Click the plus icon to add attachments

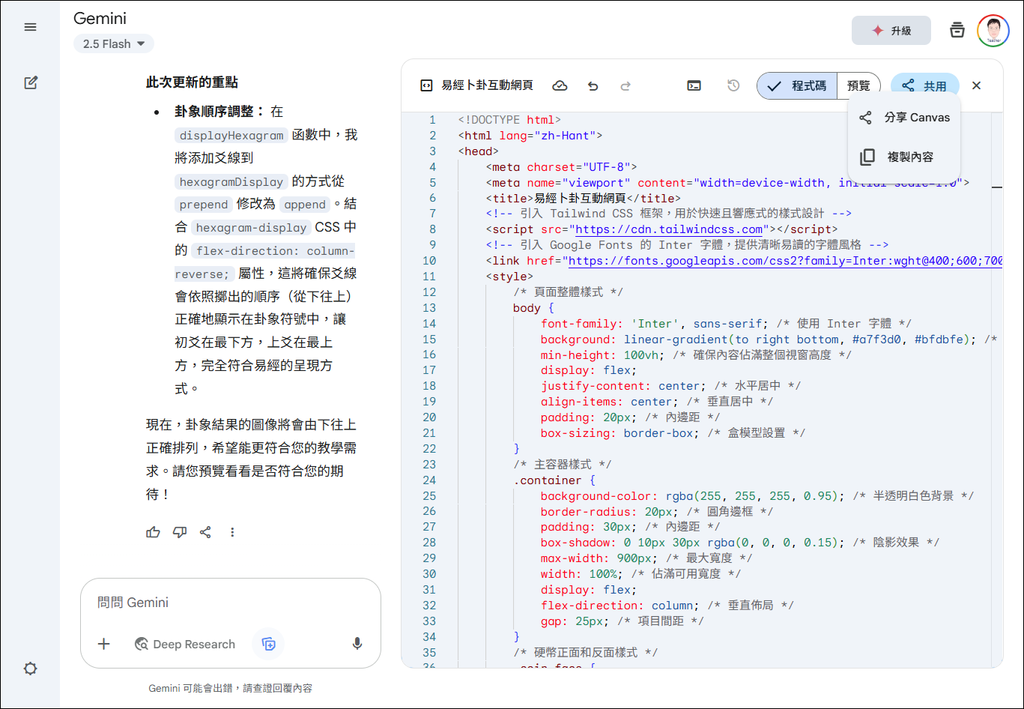(x=104, y=644)
